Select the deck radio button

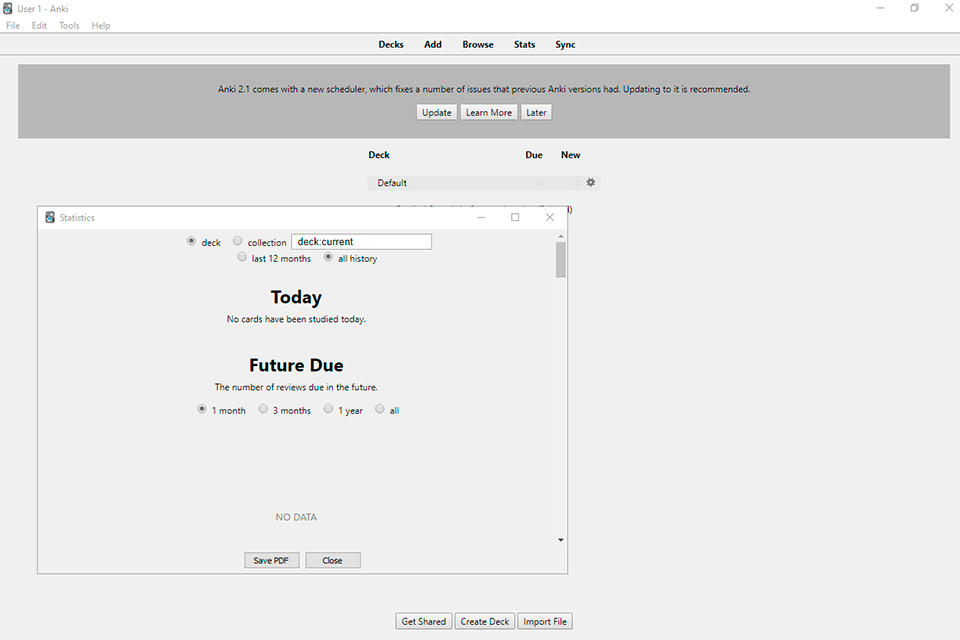[192, 241]
